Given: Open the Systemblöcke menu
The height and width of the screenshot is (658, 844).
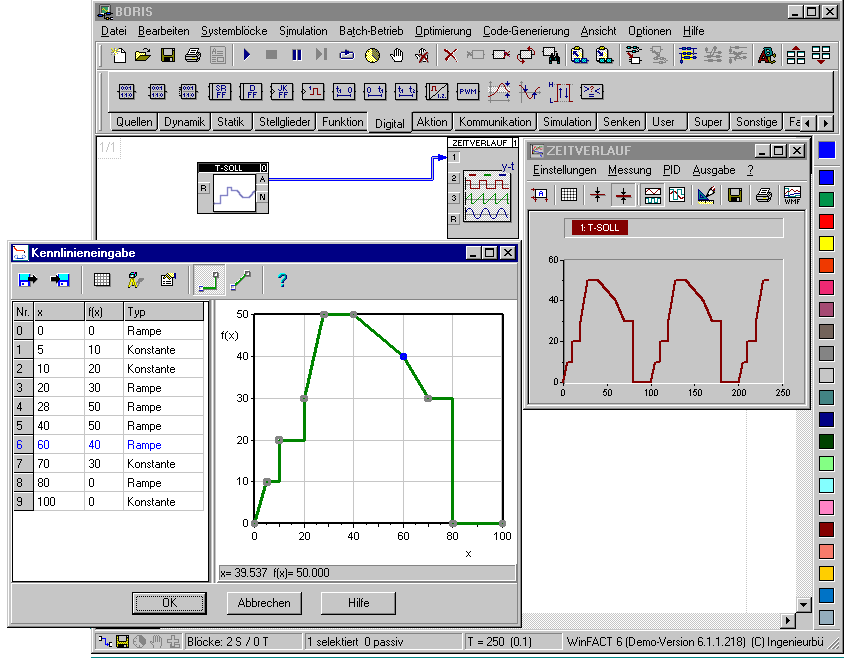Looking at the screenshot, I should click(234, 31).
